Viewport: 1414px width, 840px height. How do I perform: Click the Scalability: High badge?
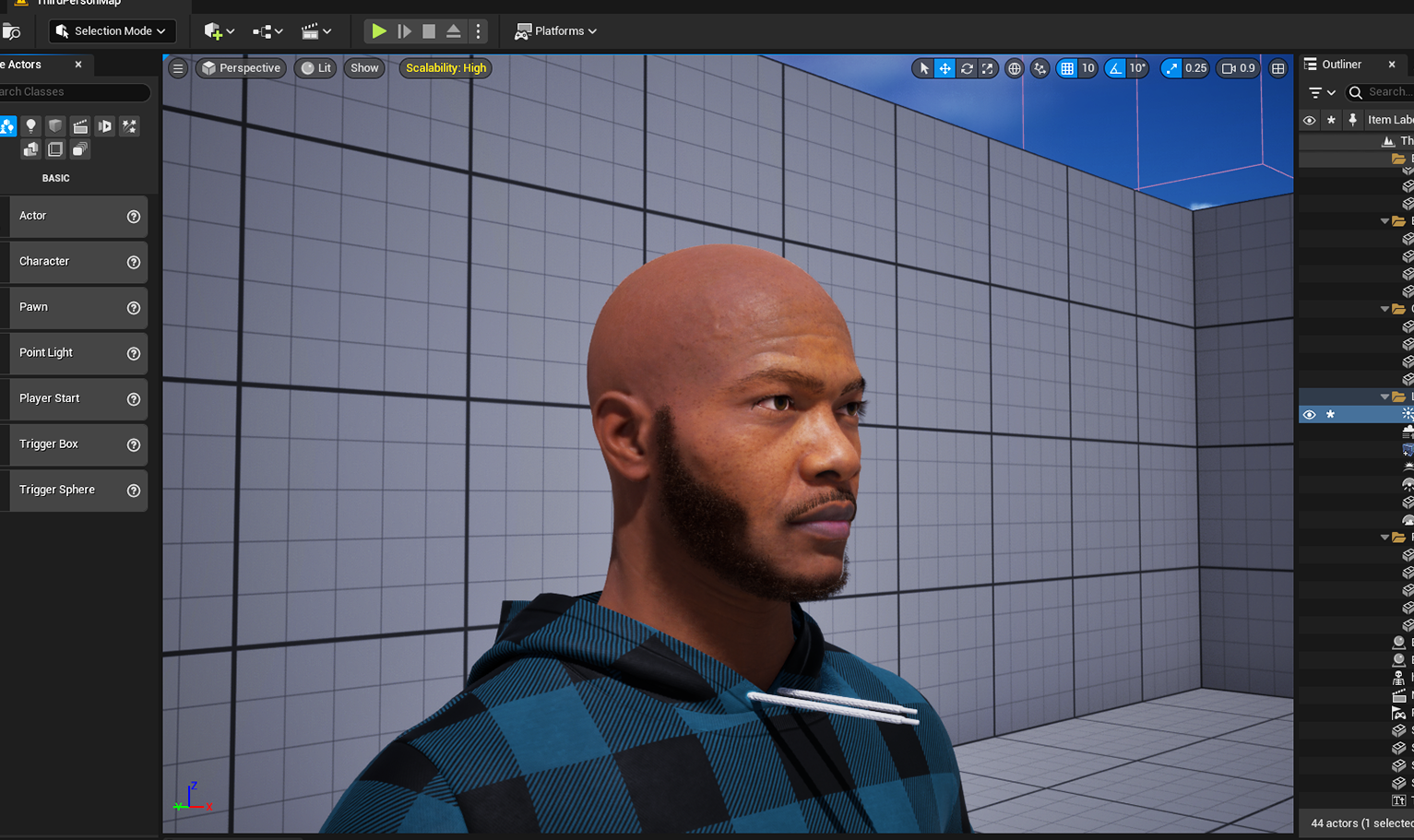point(446,68)
